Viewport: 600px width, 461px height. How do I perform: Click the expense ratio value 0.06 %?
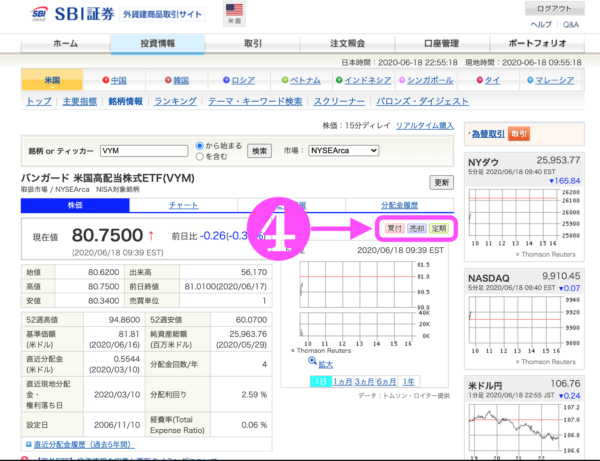[254, 425]
